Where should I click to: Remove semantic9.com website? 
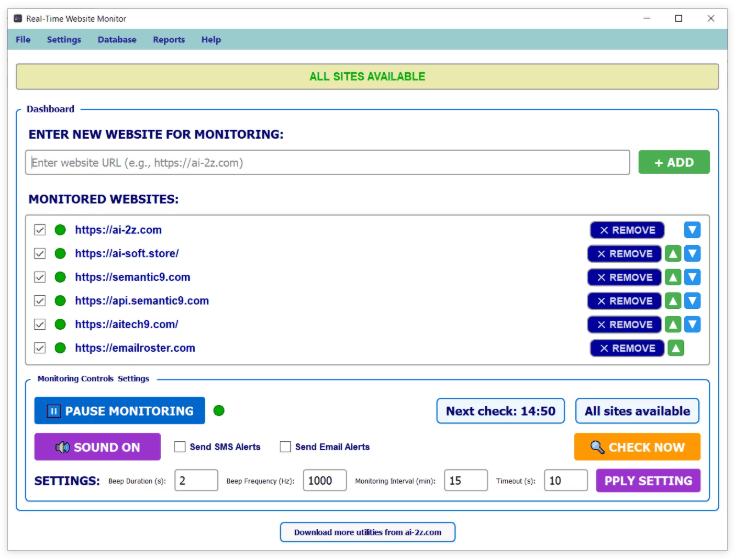coord(624,277)
